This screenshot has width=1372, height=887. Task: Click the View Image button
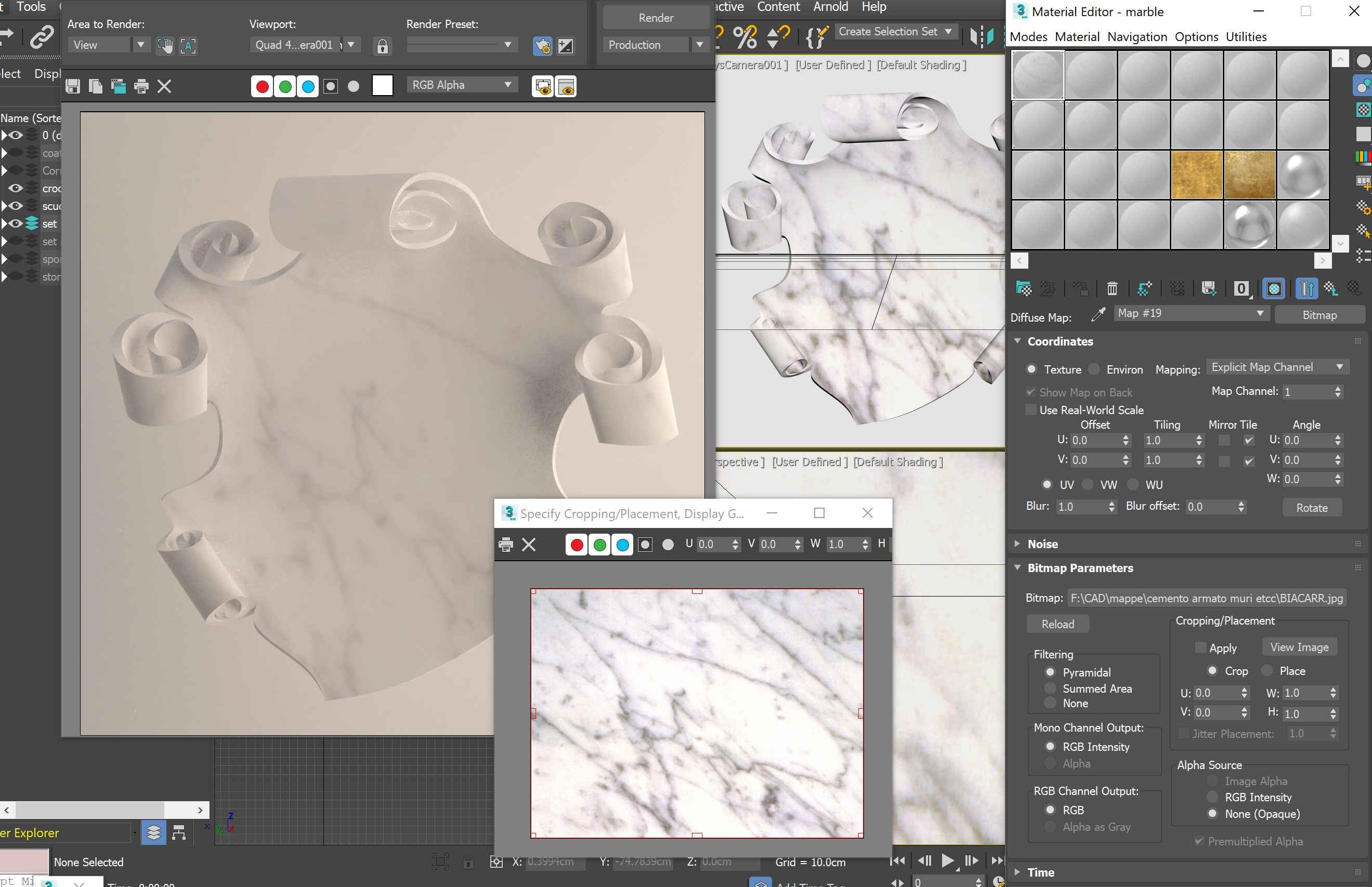[1299, 647]
